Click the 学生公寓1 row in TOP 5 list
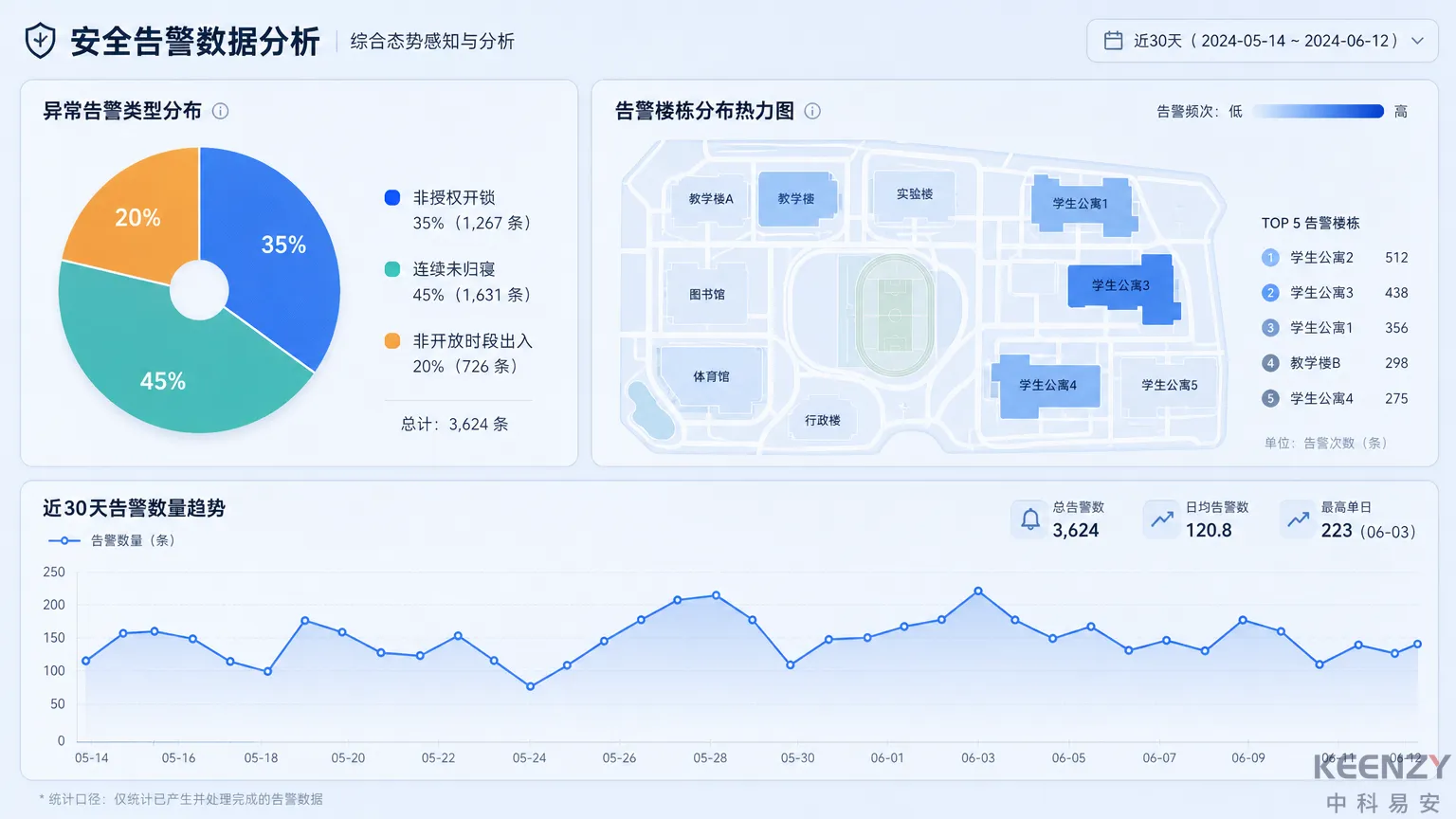The width and height of the screenshot is (1456, 819). (x=1335, y=328)
